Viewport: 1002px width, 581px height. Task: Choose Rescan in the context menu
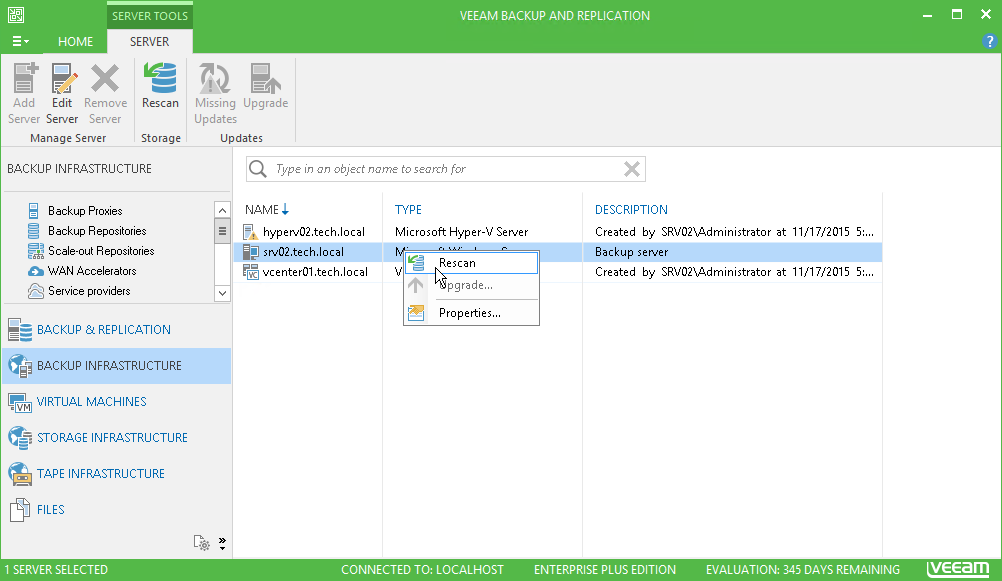(472, 263)
